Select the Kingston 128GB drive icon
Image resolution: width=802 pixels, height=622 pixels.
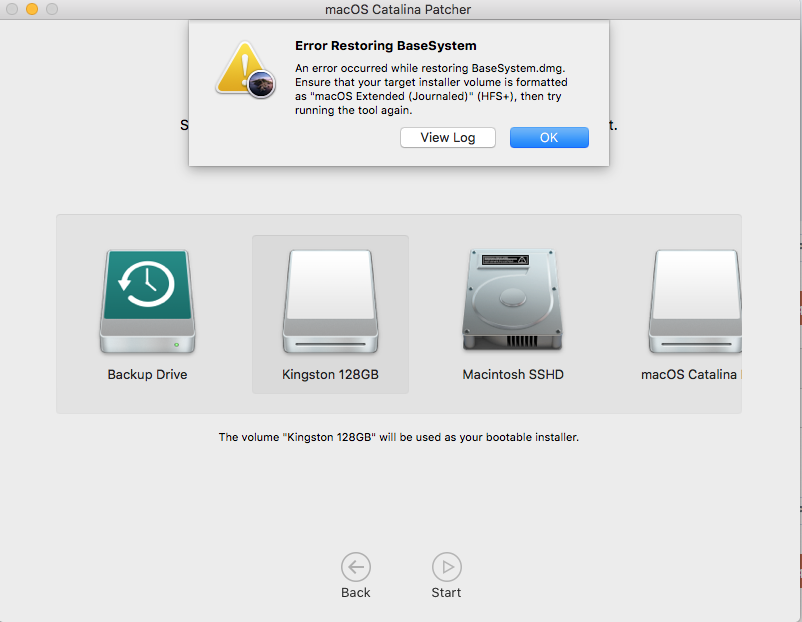(330, 301)
